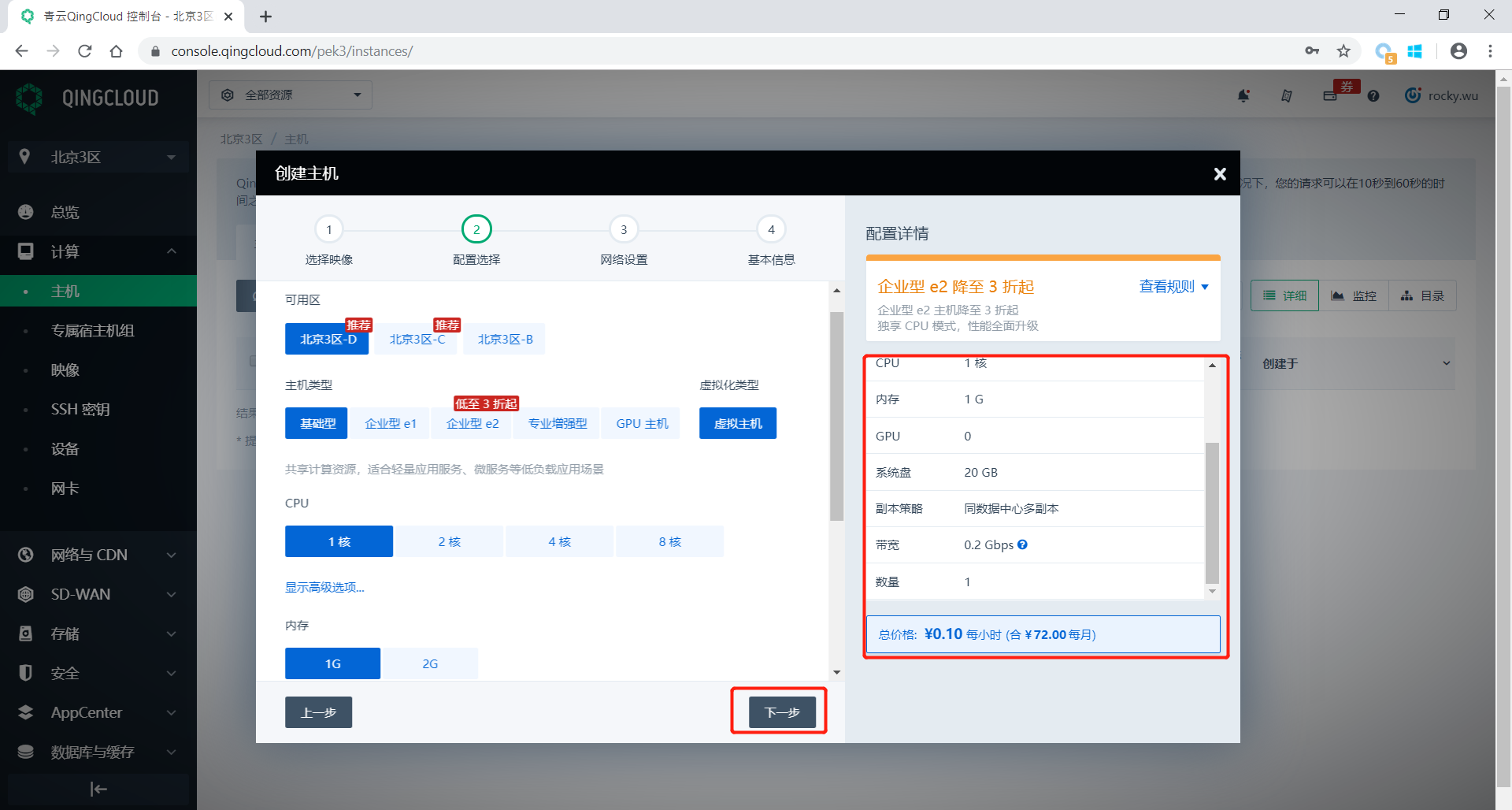Select 2G memory option
1512x810 pixels.
(430, 663)
